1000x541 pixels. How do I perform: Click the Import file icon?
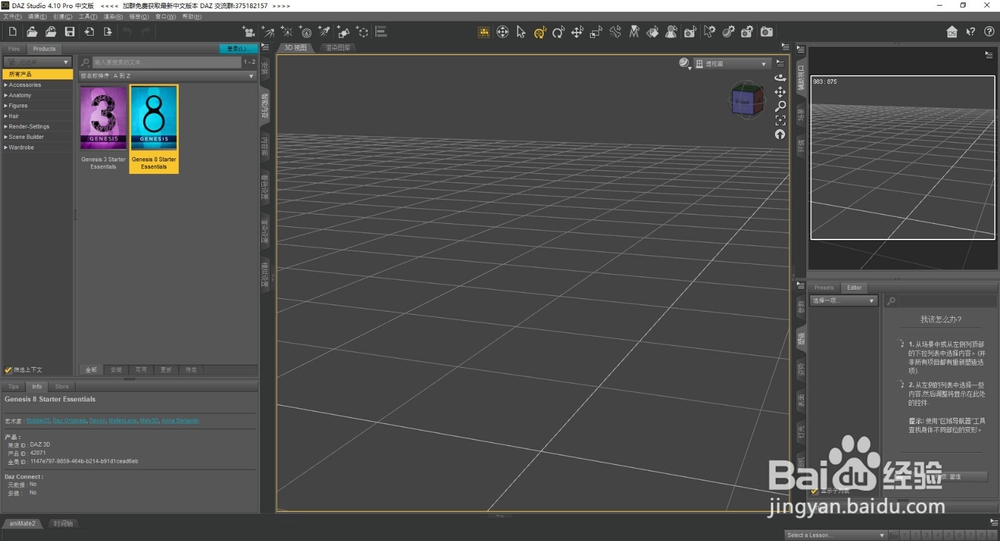(x=89, y=32)
